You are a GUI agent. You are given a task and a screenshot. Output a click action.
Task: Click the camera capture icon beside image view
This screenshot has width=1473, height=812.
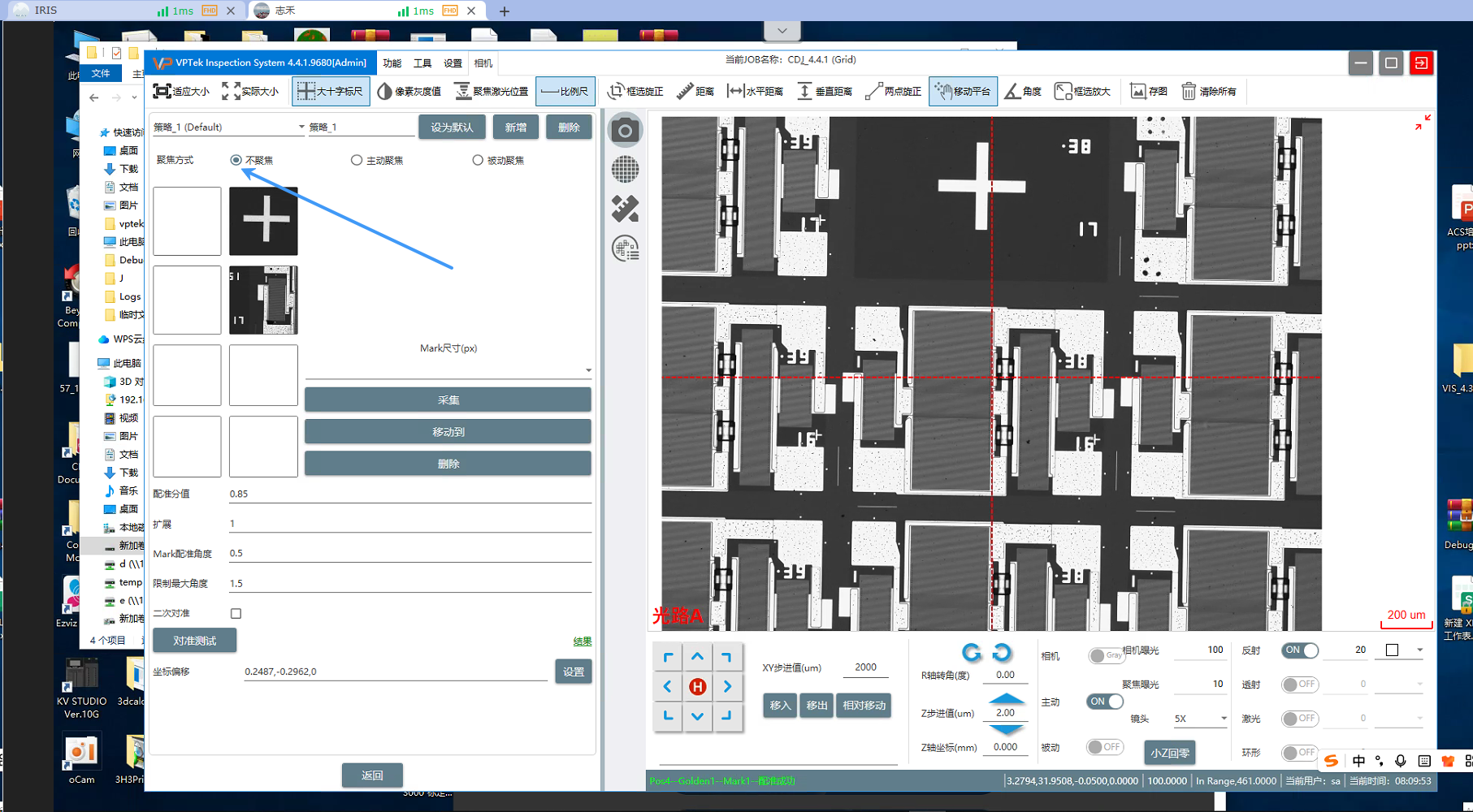click(625, 130)
